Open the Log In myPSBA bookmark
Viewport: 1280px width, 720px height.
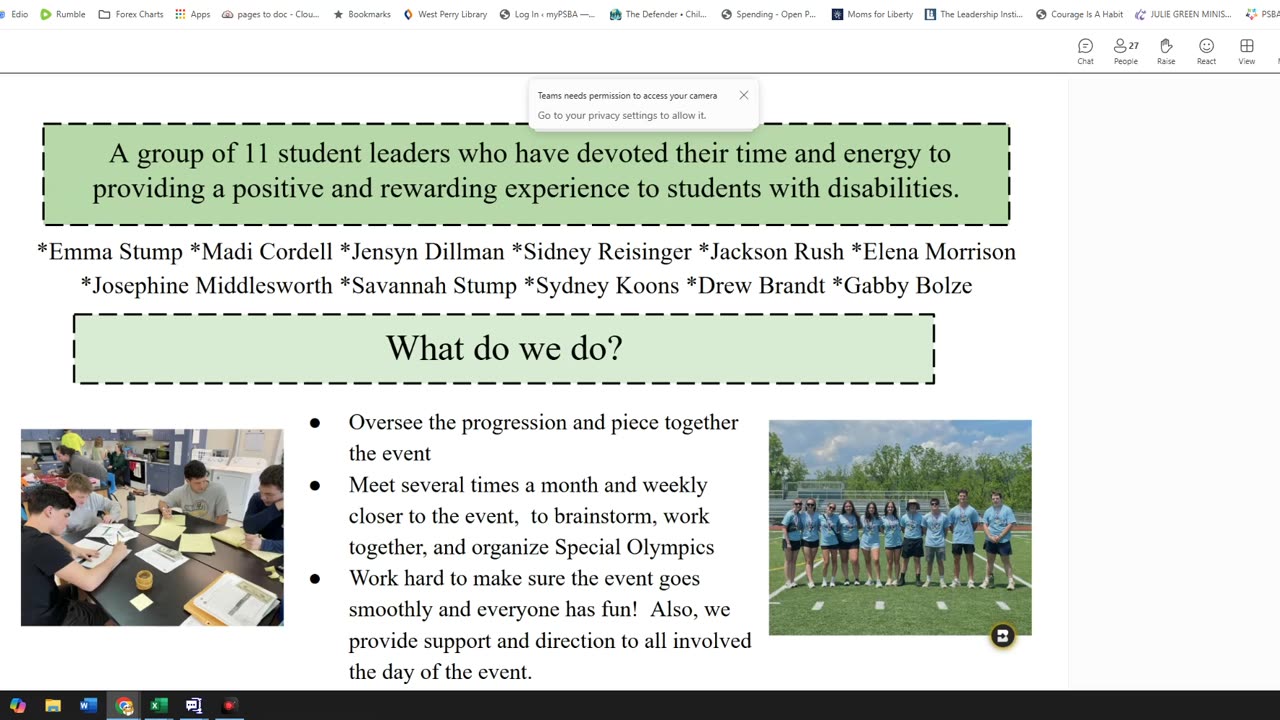[x=547, y=14]
